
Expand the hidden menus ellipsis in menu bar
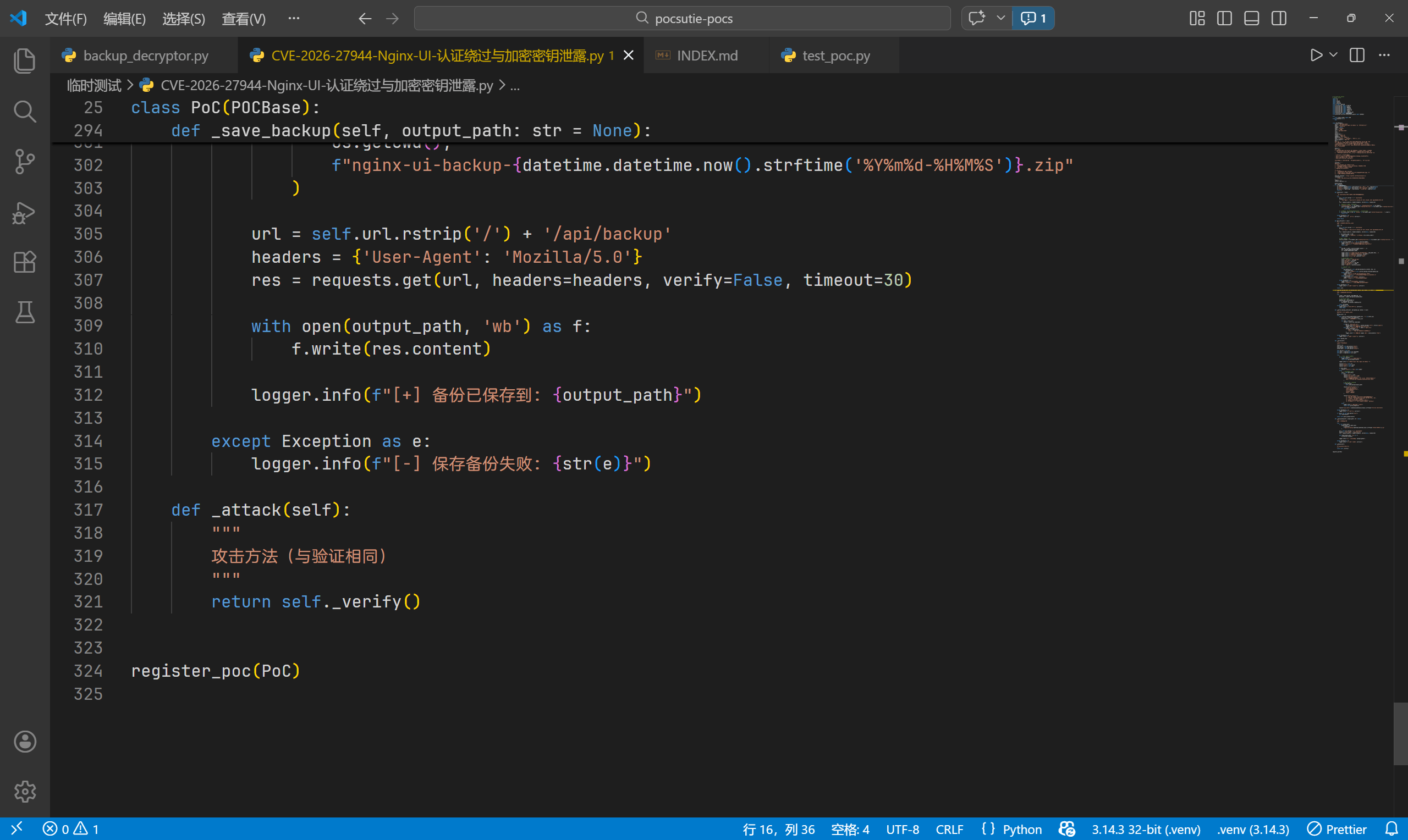pos(293,18)
